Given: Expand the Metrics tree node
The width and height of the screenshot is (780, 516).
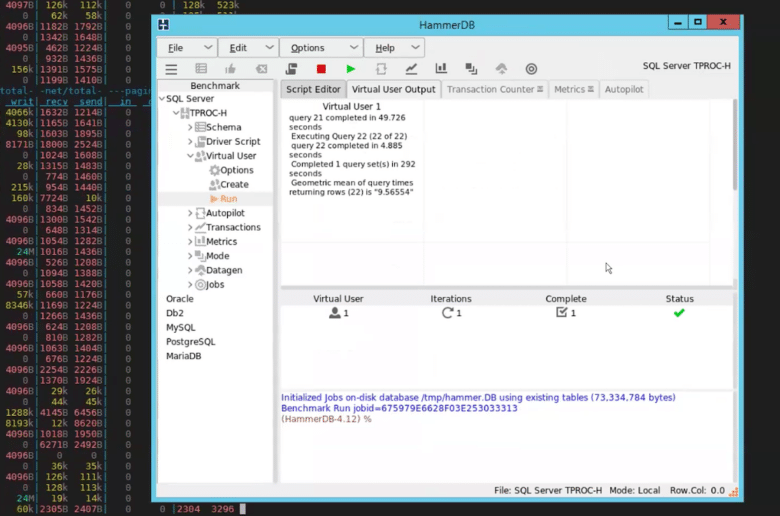Looking at the screenshot, I should [190, 242].
